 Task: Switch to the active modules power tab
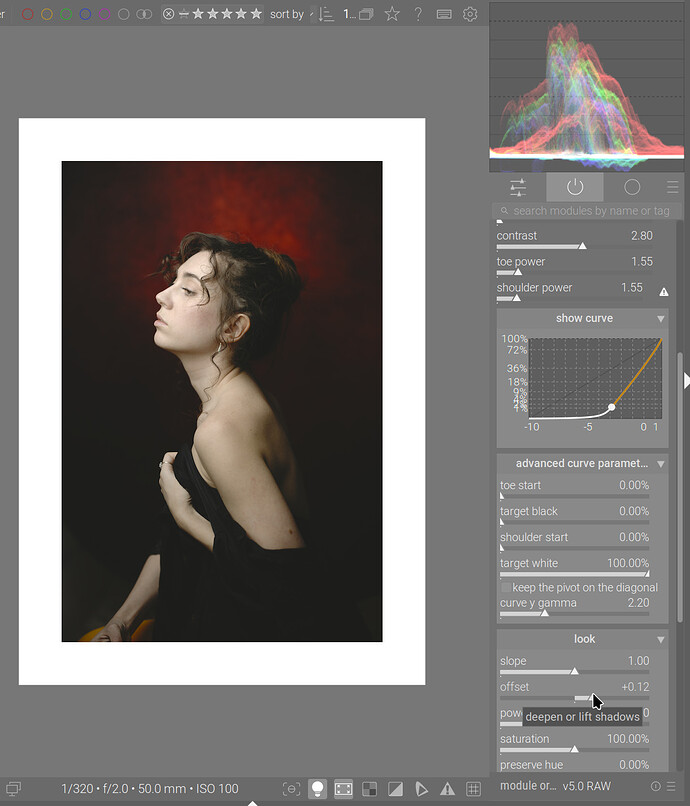(x=574, y=187)
